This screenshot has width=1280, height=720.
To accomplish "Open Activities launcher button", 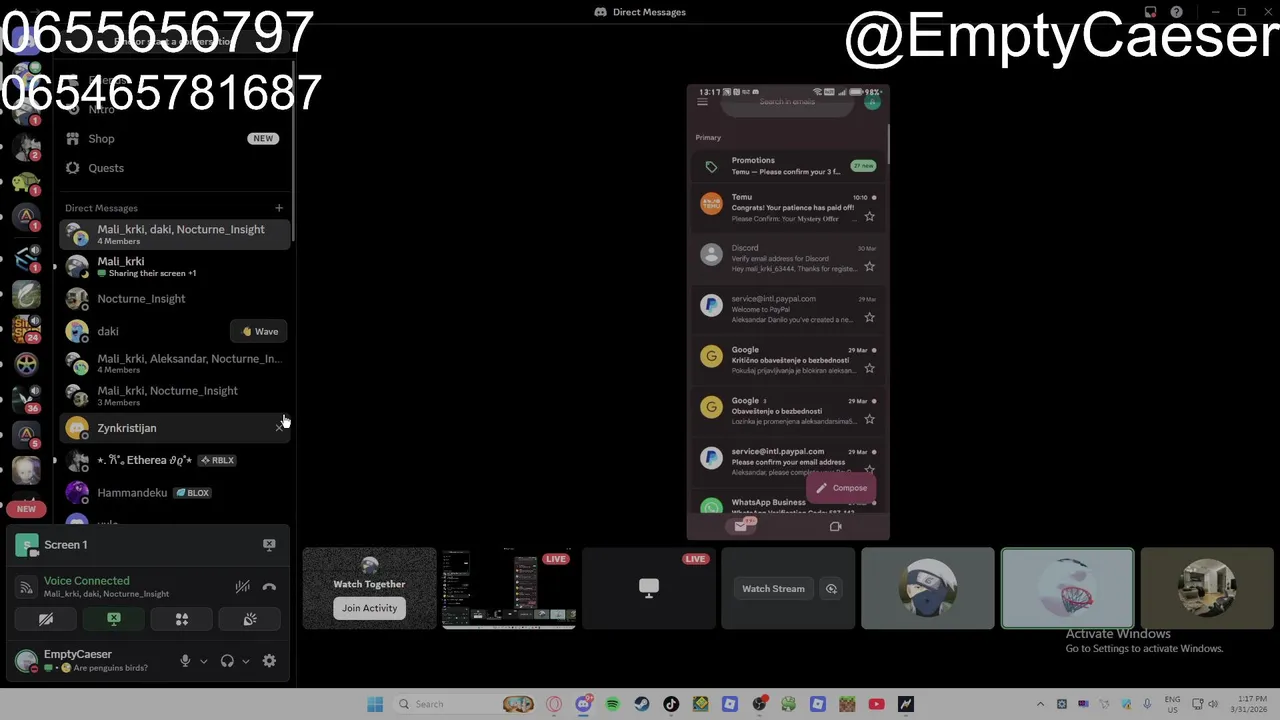I will pos(182,620).
